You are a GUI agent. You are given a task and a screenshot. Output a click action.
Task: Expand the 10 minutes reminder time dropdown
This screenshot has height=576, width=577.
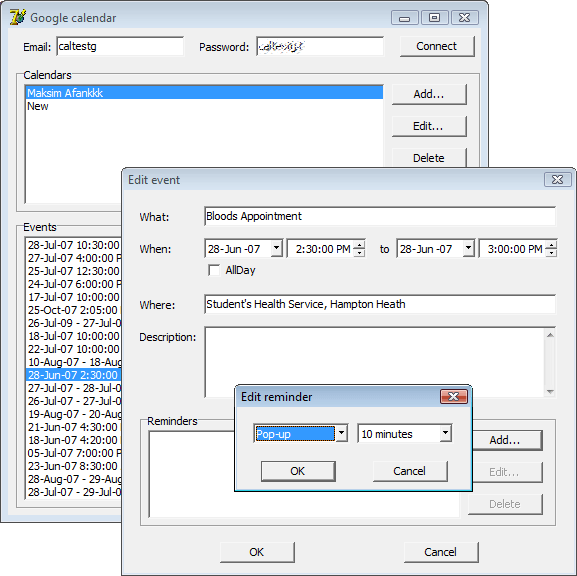(445, 433)
